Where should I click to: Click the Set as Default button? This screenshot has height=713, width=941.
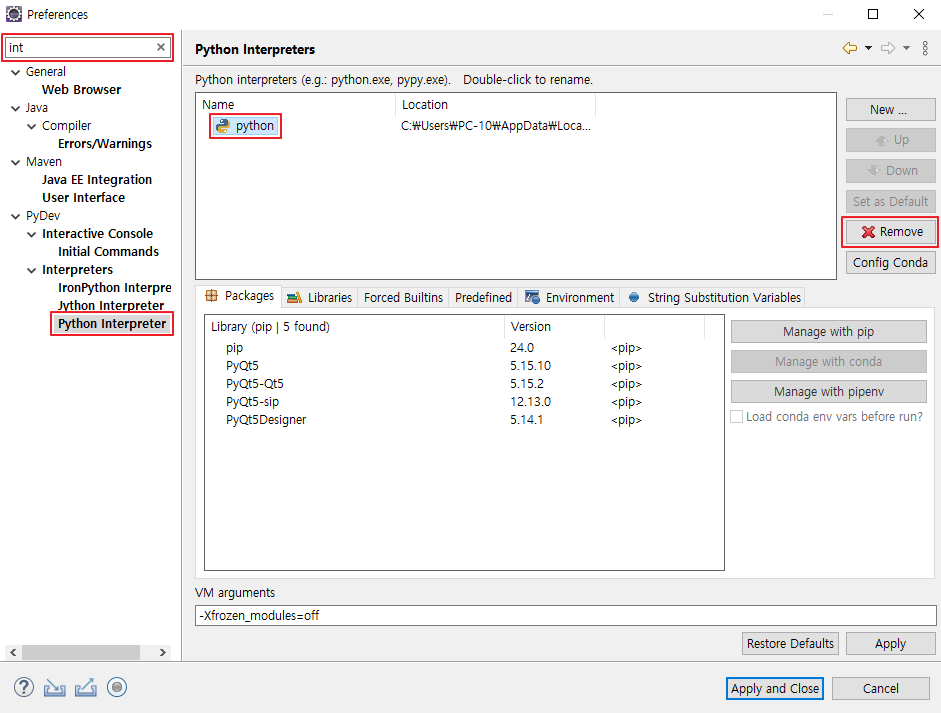tap(890, 201)
